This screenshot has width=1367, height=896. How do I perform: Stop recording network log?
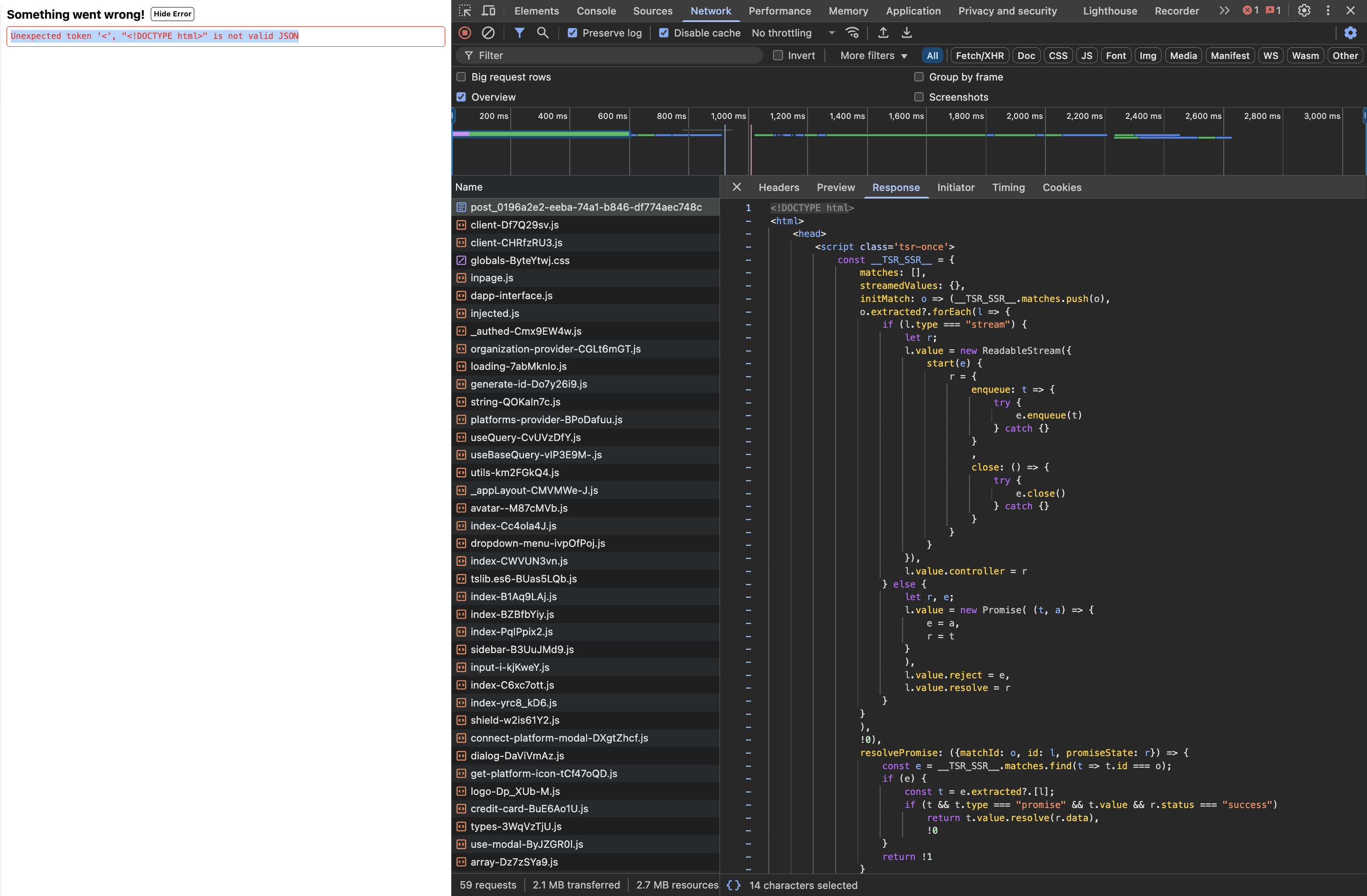click(x=465, y=33)
